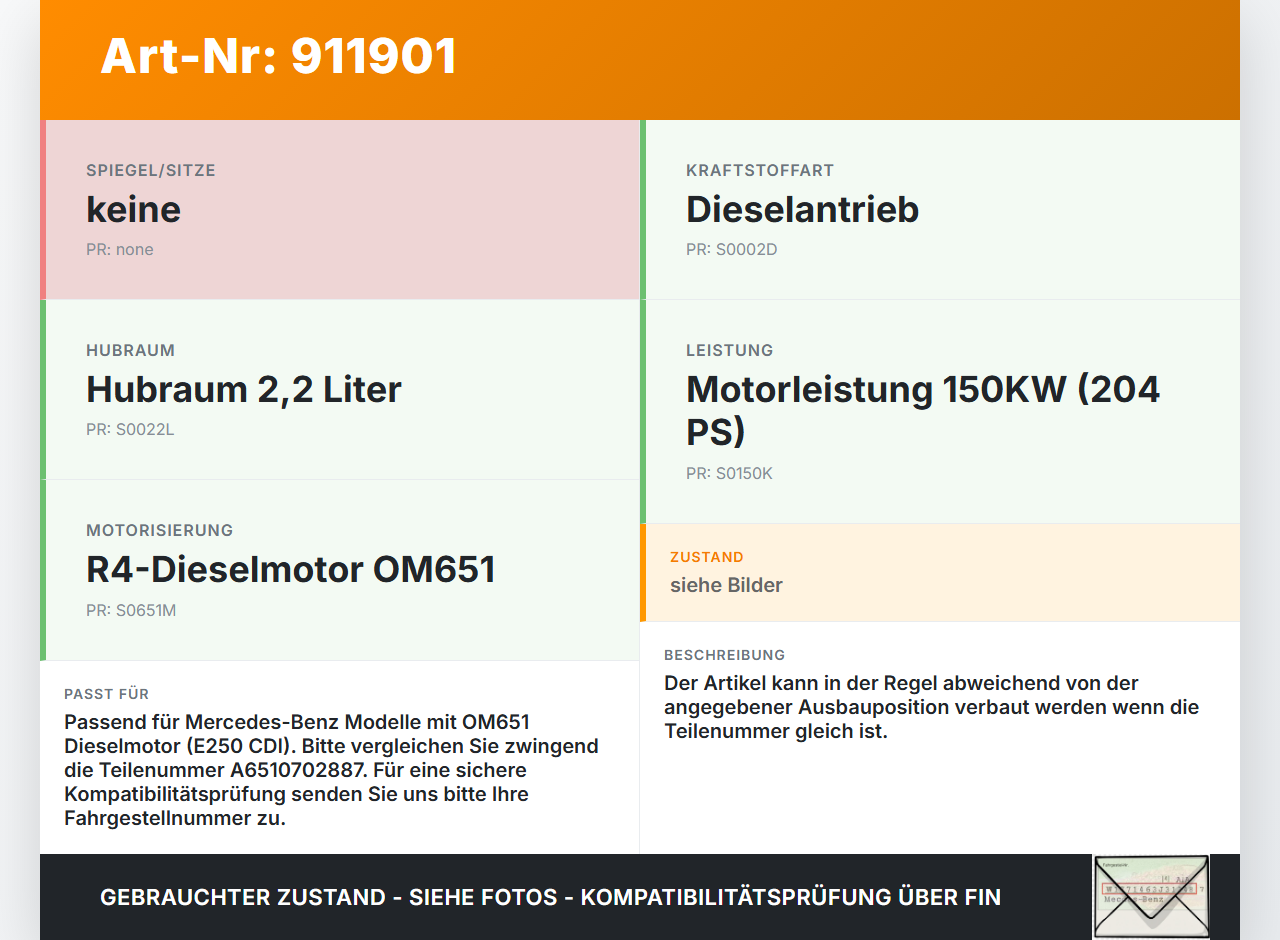Click the value 'keine'

point(134,209)
